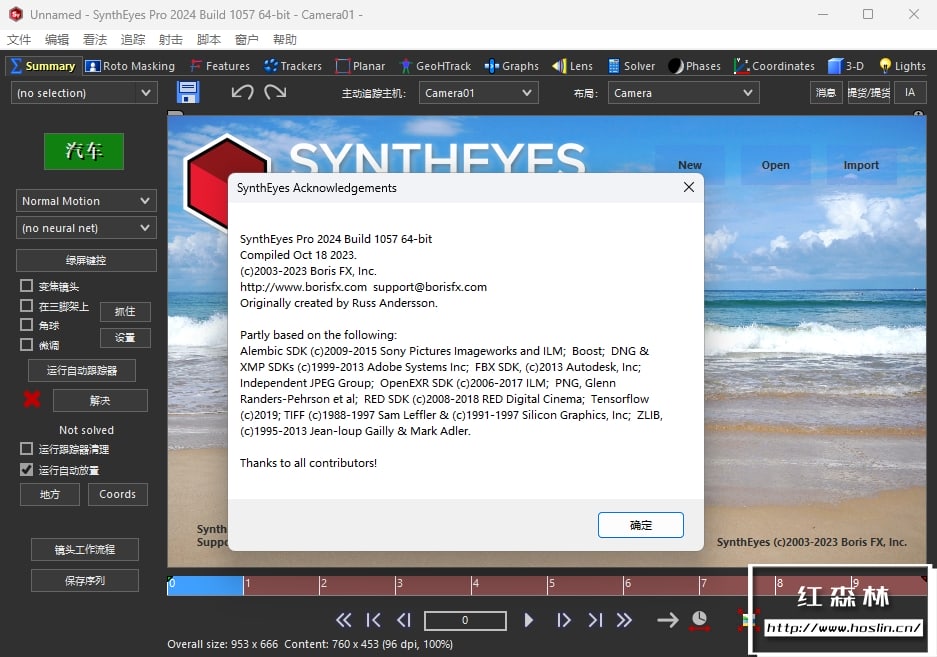Click the red X solve status icon
Image resolution: width=937 pixels, height=657 pixels.
pos(32,400)
